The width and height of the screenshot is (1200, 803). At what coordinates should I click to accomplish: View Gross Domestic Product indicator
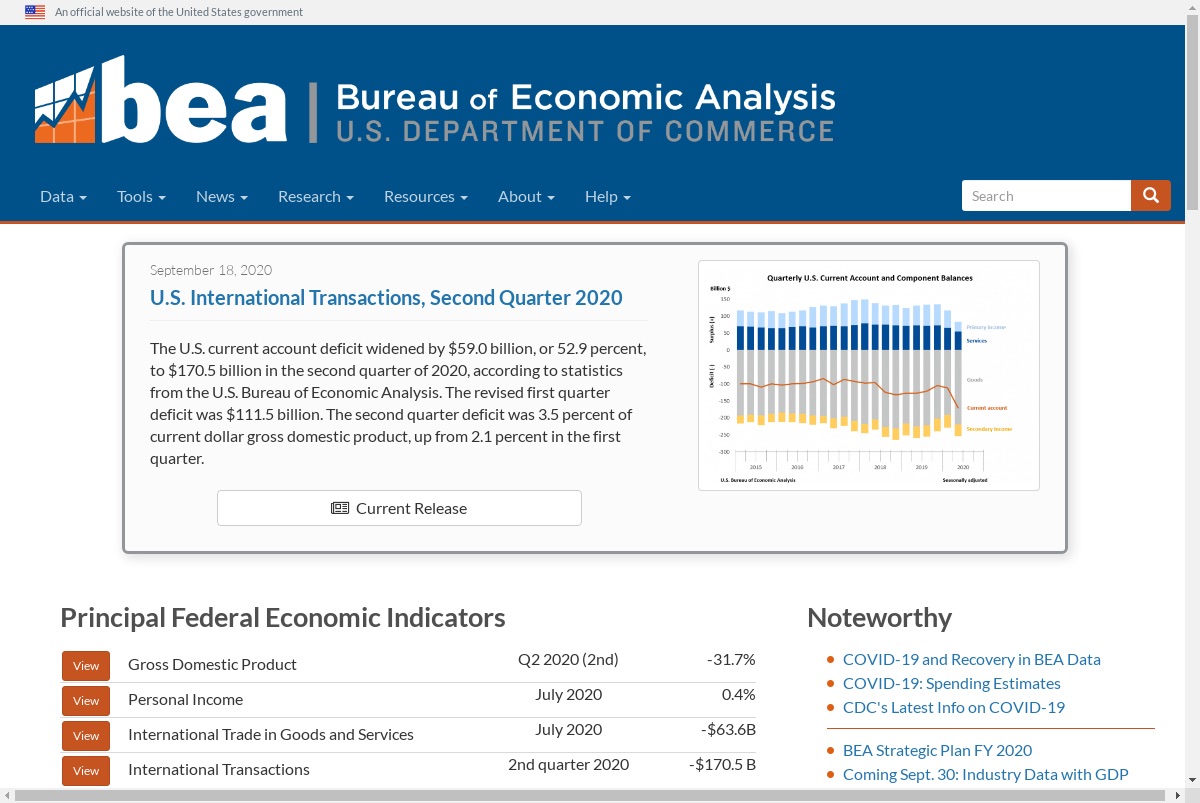(86, 666)
